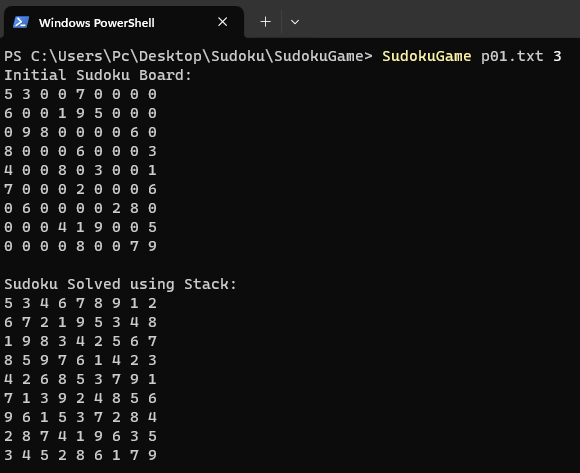
Task: Click the first solved row '5 3 4 6 7 8 9 1 2'
Action: (80, 303)
